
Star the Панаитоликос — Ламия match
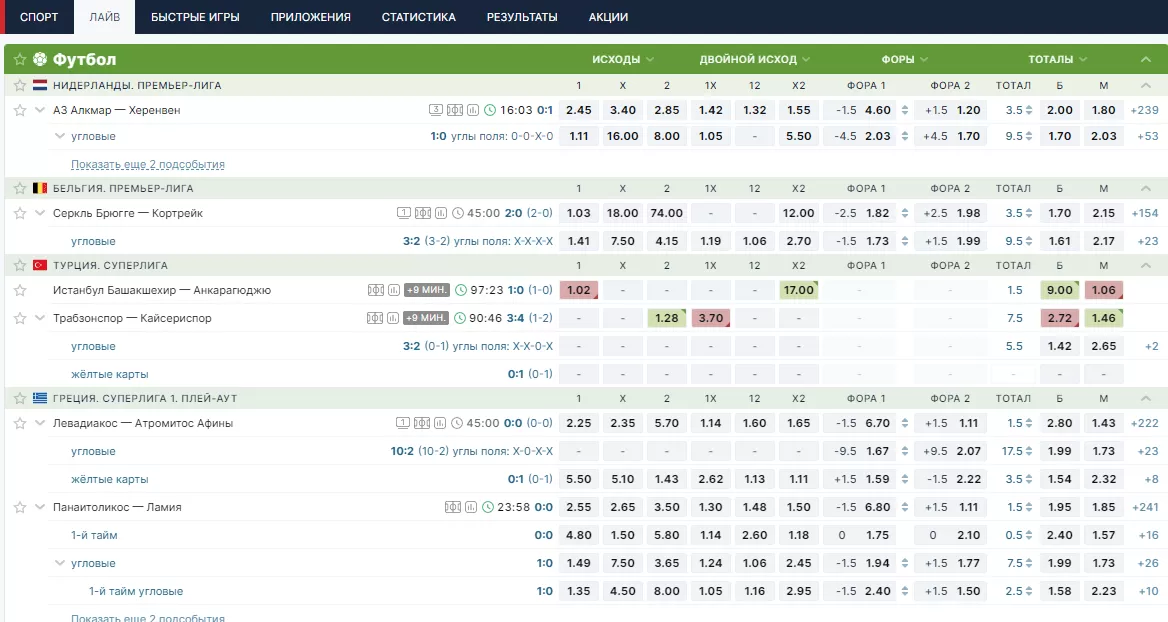pyautogui.click(x=19, y=507)
